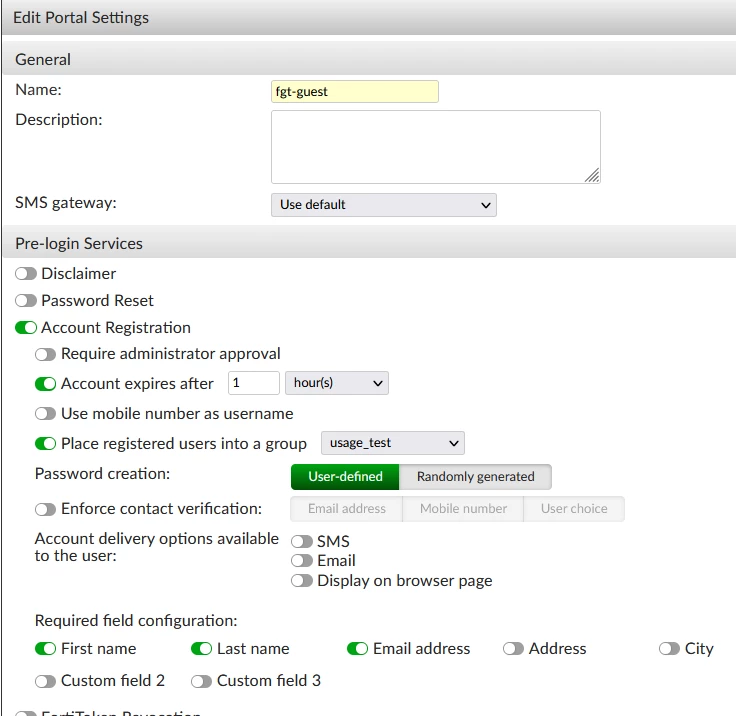Enable the Address required field
736x716 pixels.
(514, 649)
